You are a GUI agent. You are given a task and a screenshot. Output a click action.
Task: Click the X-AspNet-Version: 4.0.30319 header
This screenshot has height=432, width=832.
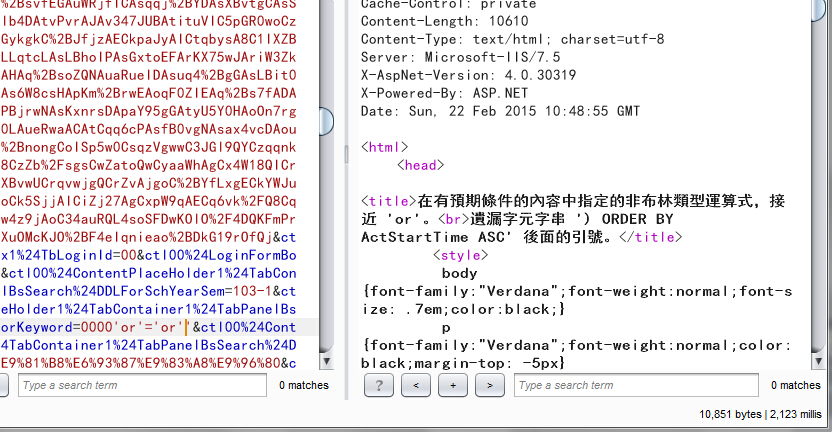[x=469, y=75]
